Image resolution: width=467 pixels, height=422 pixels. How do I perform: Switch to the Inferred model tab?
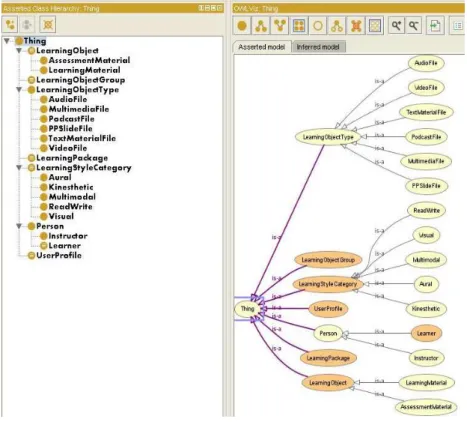[x=318, y=47]
